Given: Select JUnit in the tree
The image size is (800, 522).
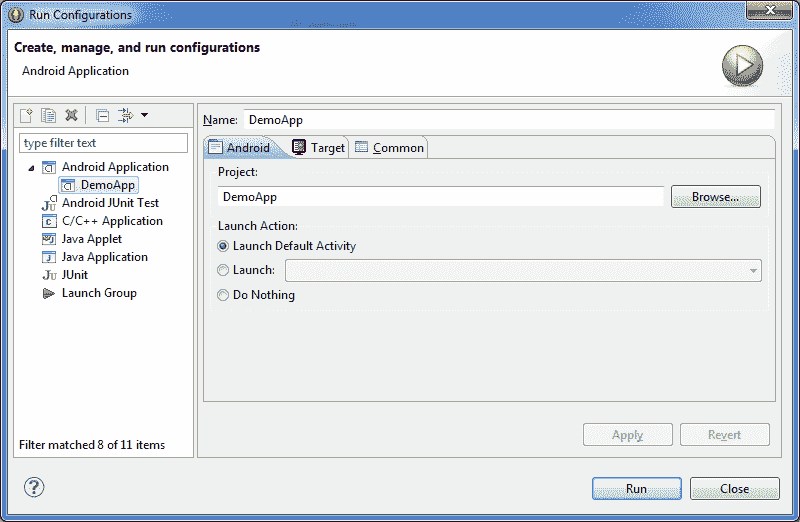Looking at the screenshot, I should point(74,275).
